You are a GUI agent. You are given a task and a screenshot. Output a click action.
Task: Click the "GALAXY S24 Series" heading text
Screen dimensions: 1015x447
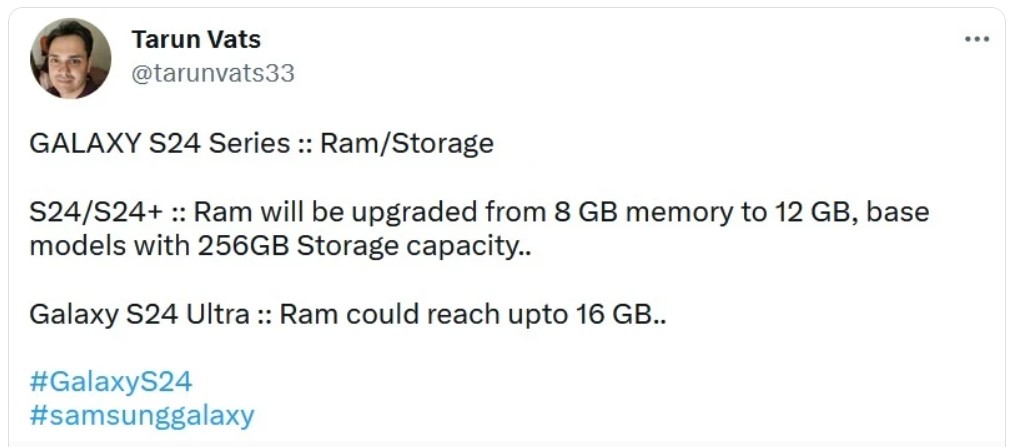(159, 143)
